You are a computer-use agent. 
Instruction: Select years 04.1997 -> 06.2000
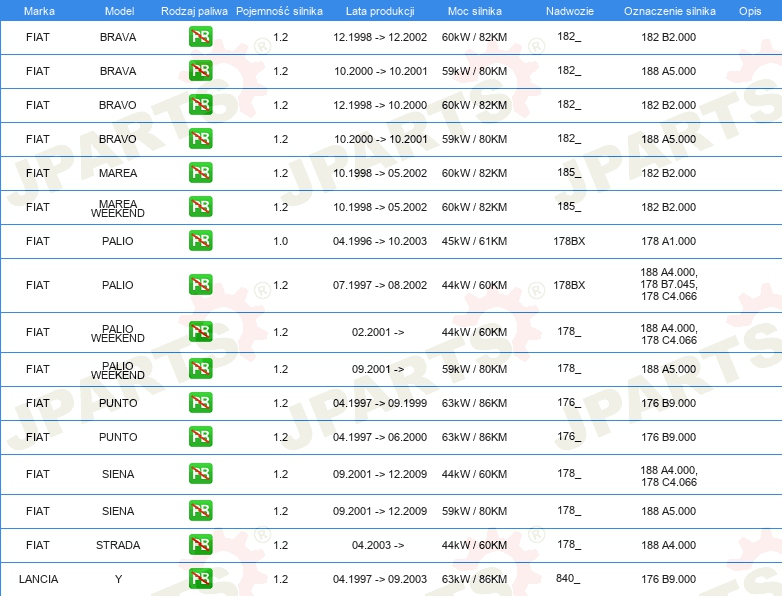click(380, 437)
